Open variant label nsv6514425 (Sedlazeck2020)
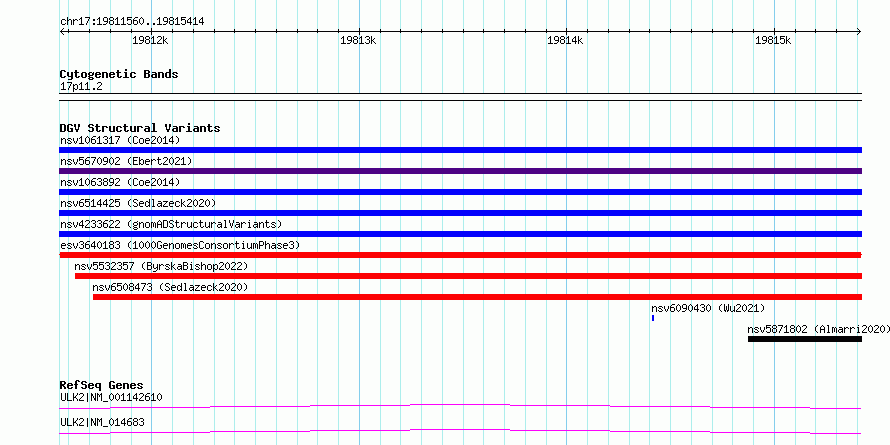The height and width of the screenshot is (445, 890). (138, 203)
